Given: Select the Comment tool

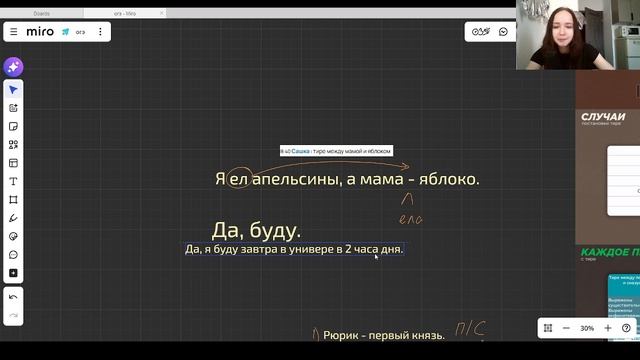Looking at the screenshot, I should coord(13,255).
